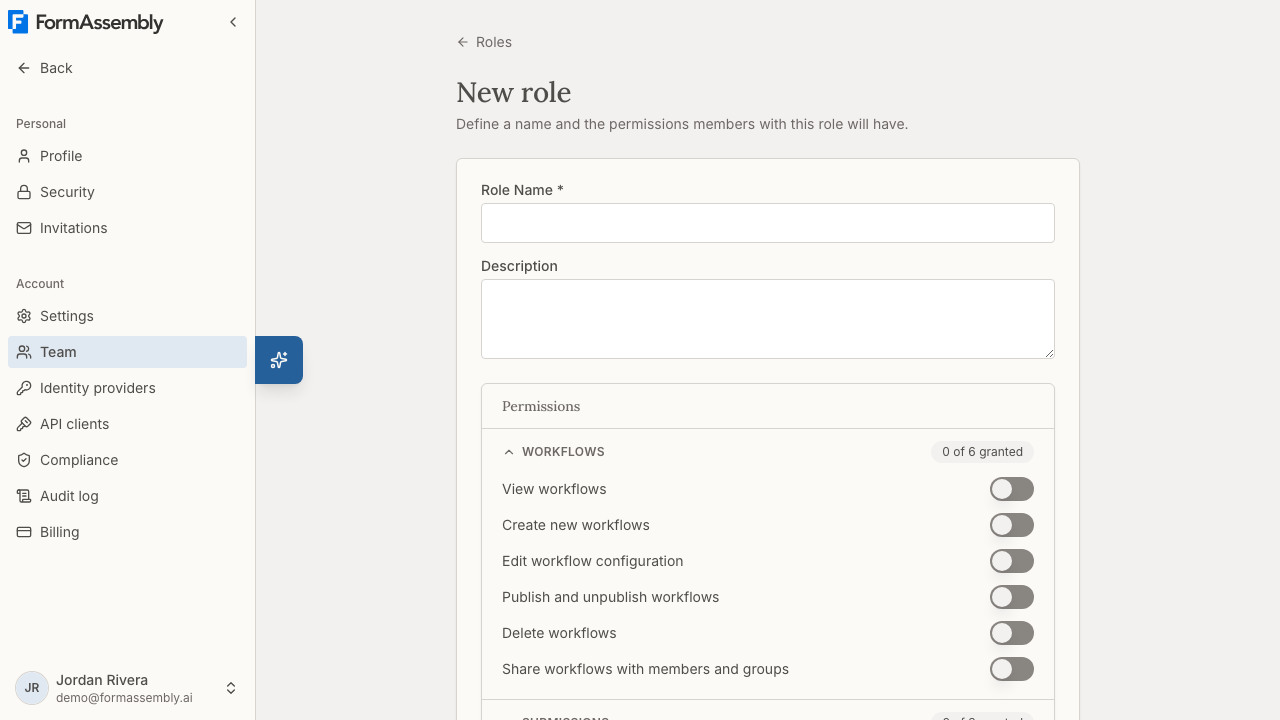Click the Audit log scroll icon

coord(24,496)
